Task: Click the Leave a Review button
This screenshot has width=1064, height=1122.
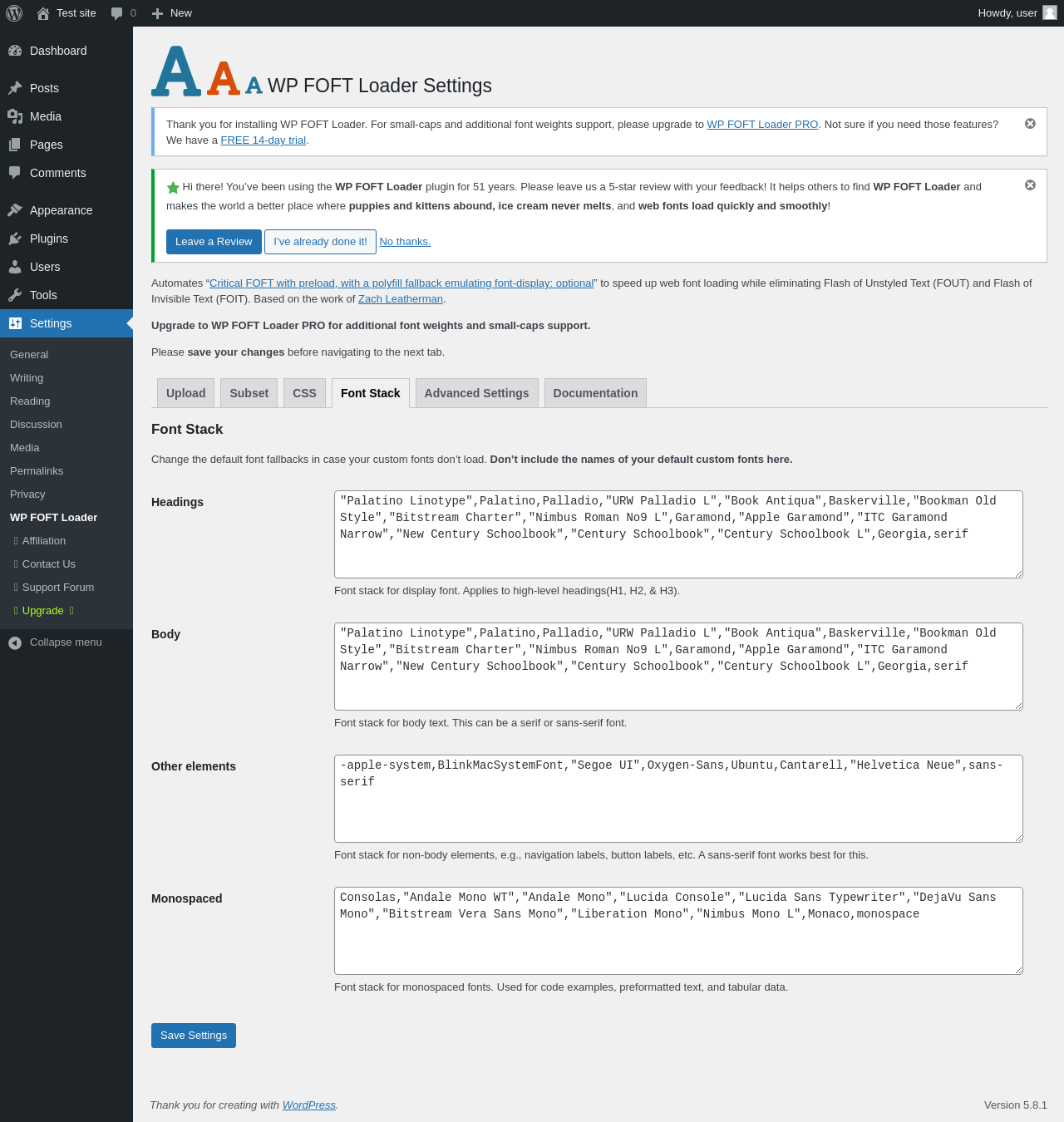Action: (x=214, y=242)
